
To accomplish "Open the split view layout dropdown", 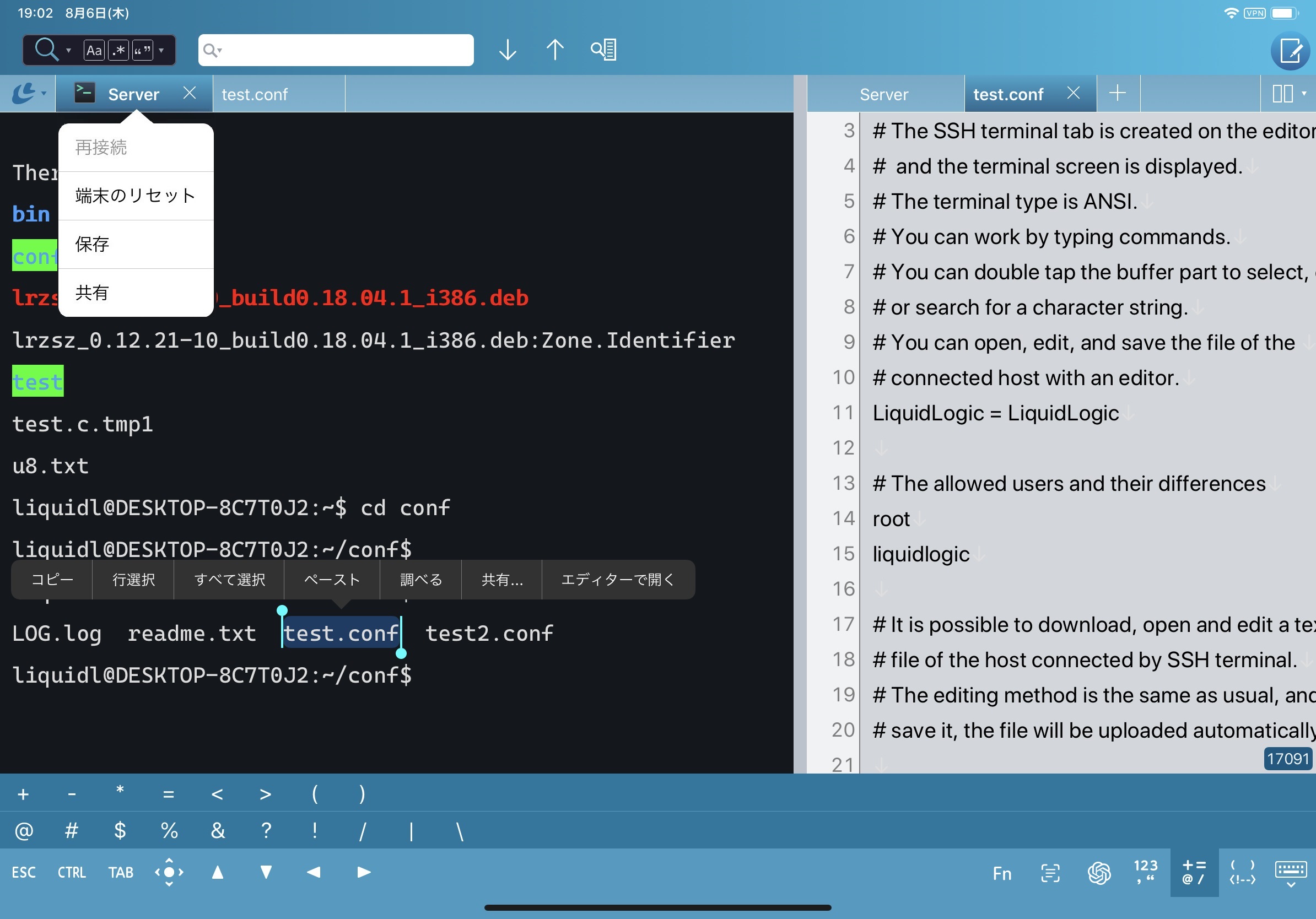I will 1288,94.
